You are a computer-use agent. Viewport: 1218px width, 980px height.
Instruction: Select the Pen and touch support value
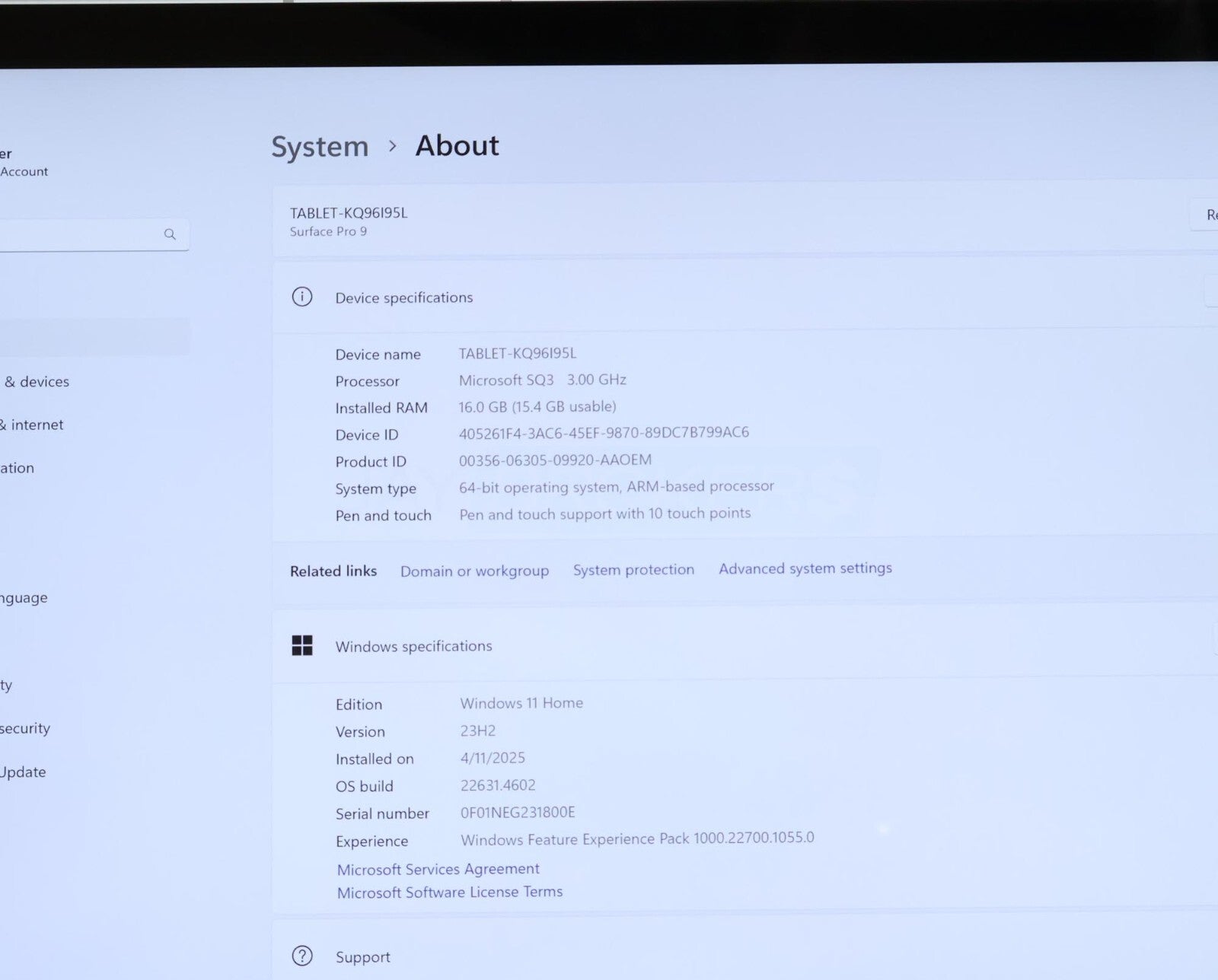click(x=605, y=514)
